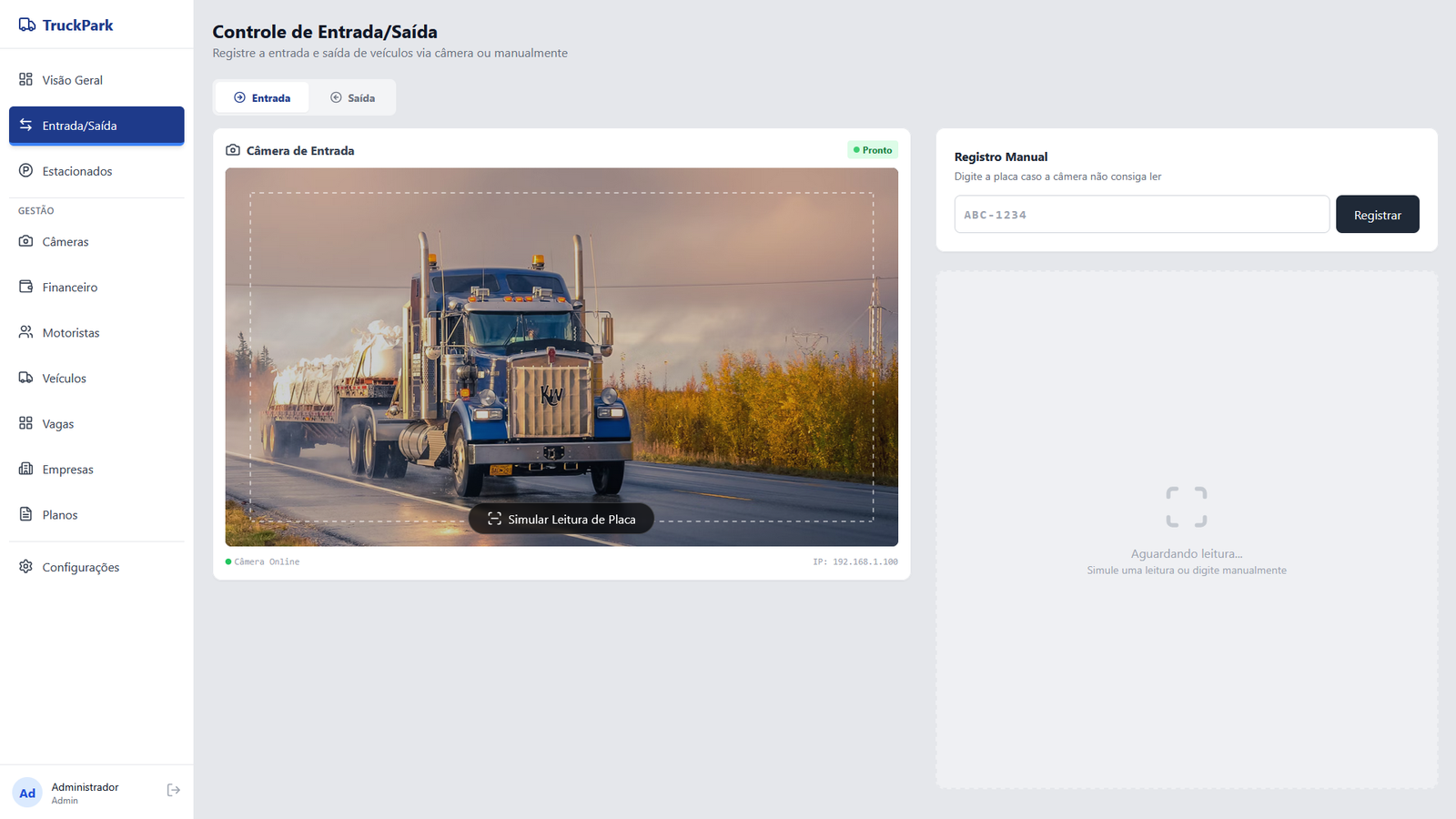Open the Estacionados section
Image resolution: width=1456 pixels, height=819 pixels.
tap(77, 171)
